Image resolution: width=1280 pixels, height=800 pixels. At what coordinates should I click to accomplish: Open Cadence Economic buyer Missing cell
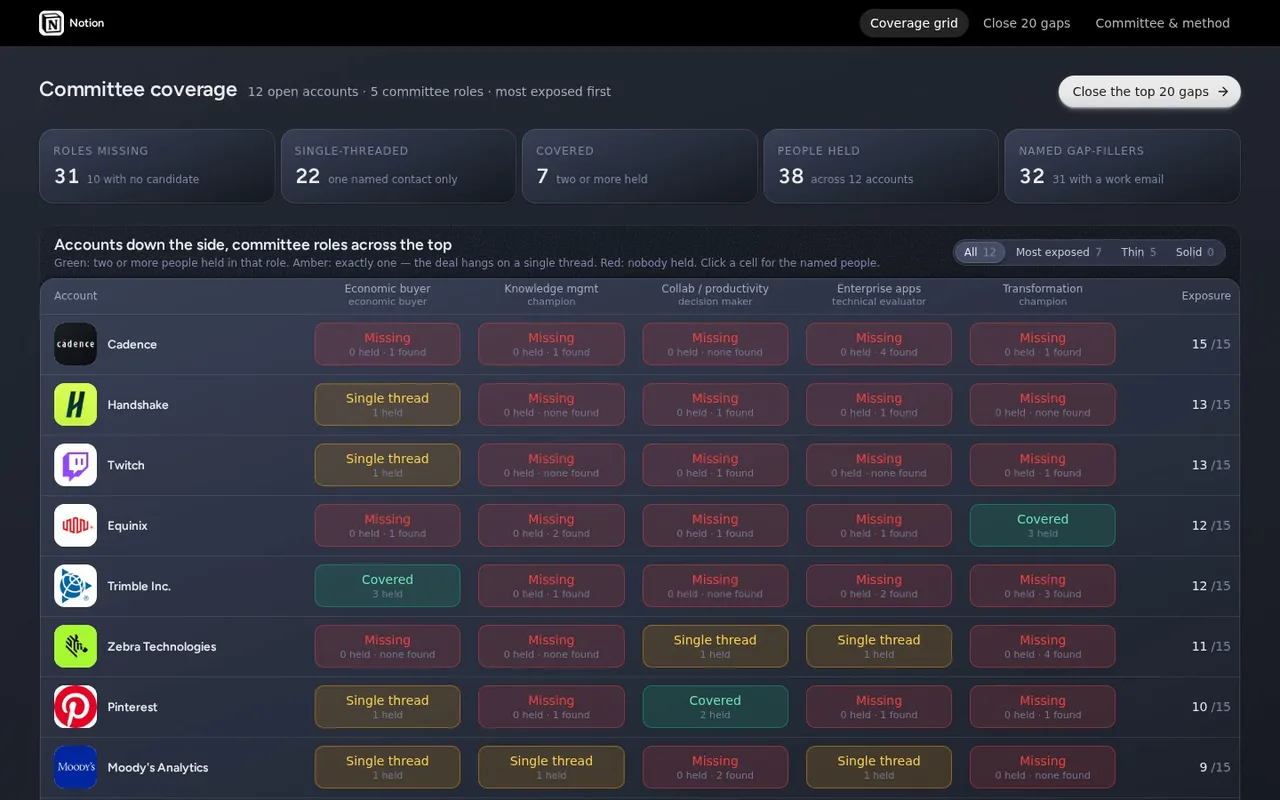(x=388, y=344)
